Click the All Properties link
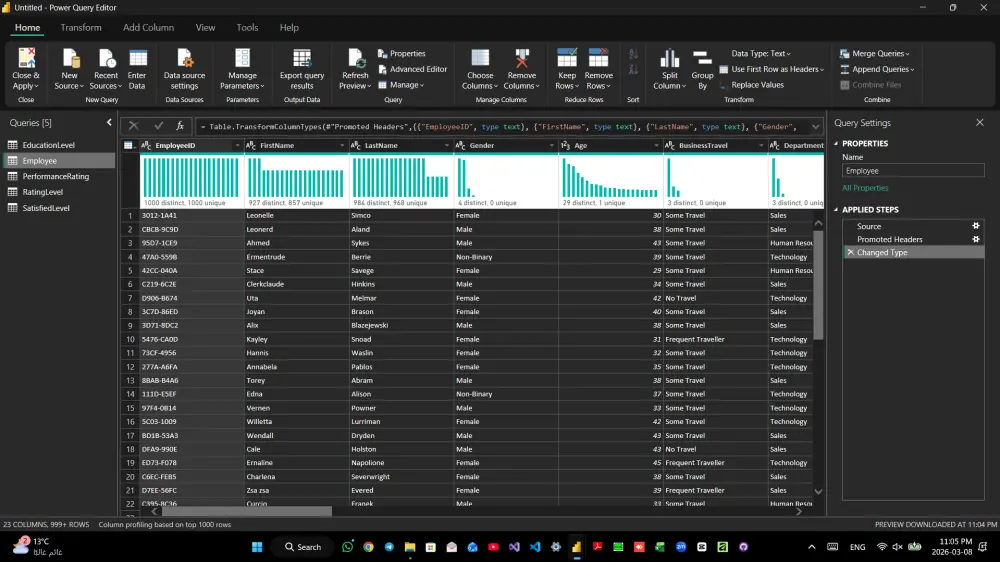This screenshot has width=1000, height=562. (x=865, y=188)
